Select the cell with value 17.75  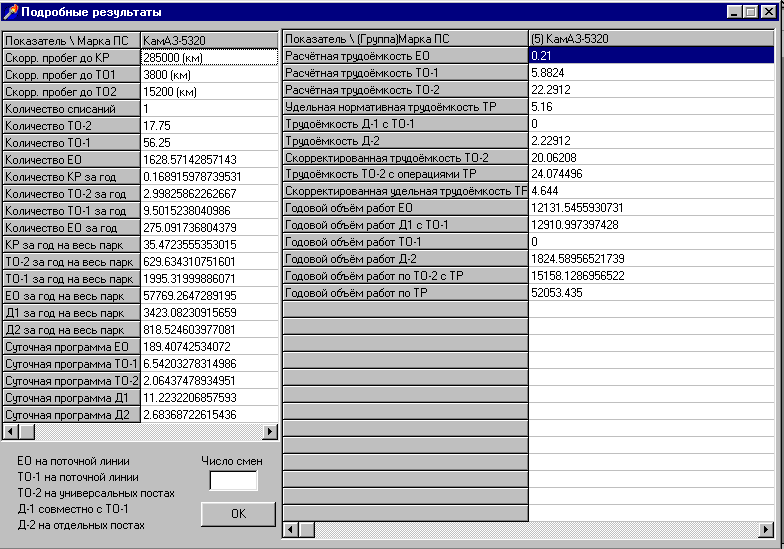pyautogui.click(x=210, y=126)
